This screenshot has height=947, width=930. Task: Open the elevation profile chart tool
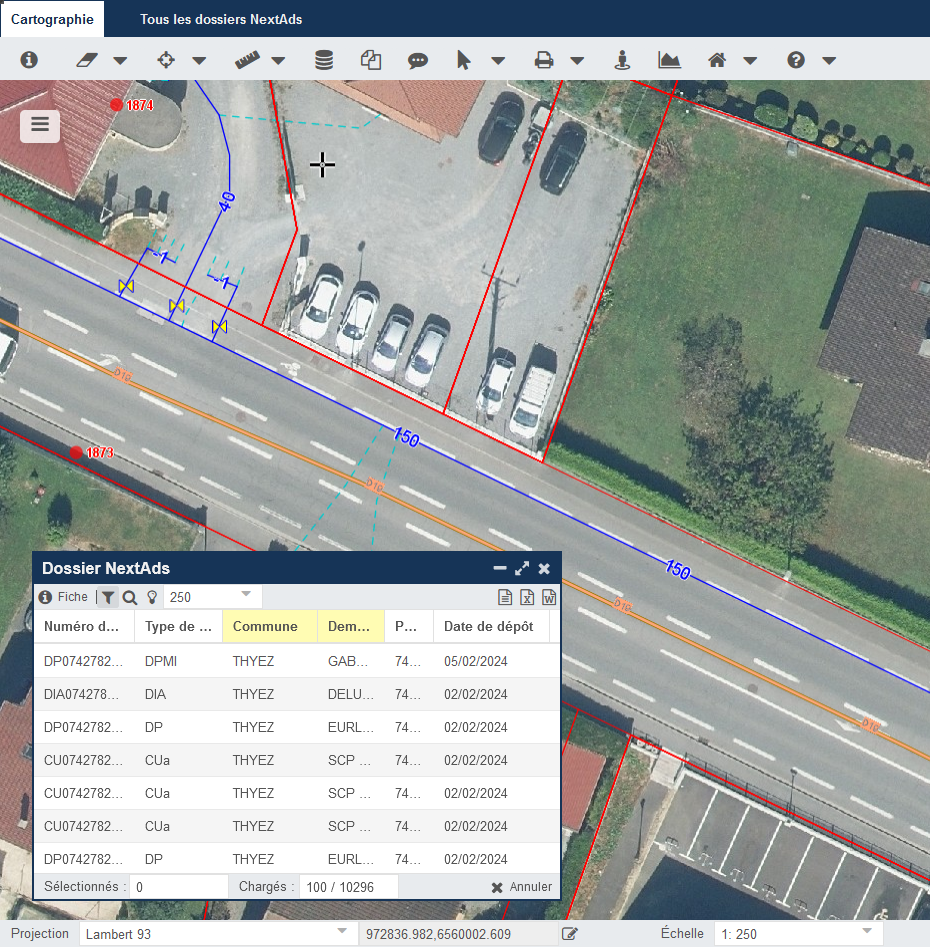(x=669, y=60)
